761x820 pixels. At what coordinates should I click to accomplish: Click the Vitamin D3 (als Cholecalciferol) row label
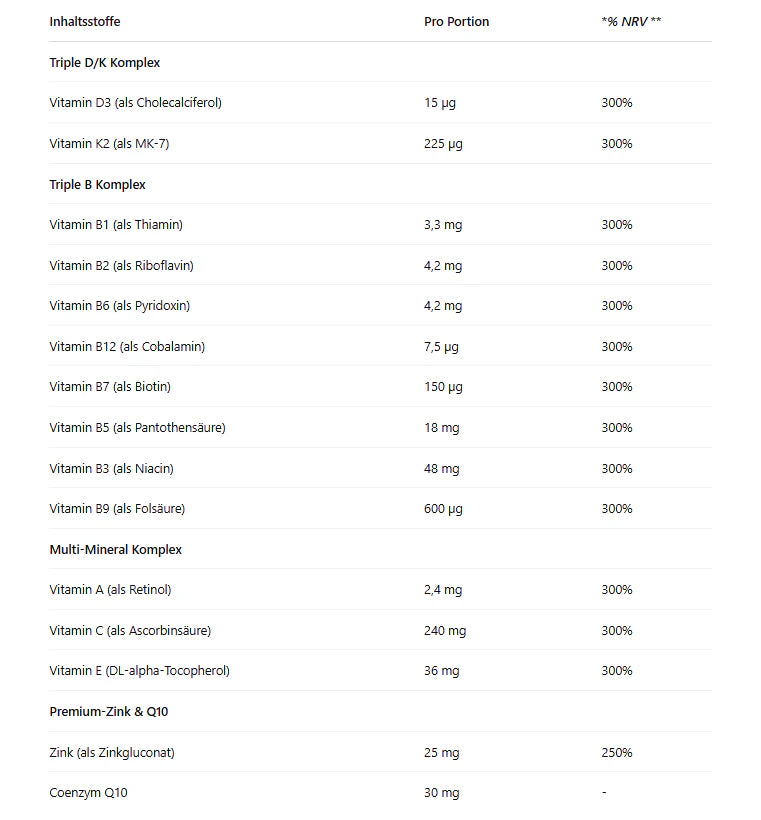[135, 103]
